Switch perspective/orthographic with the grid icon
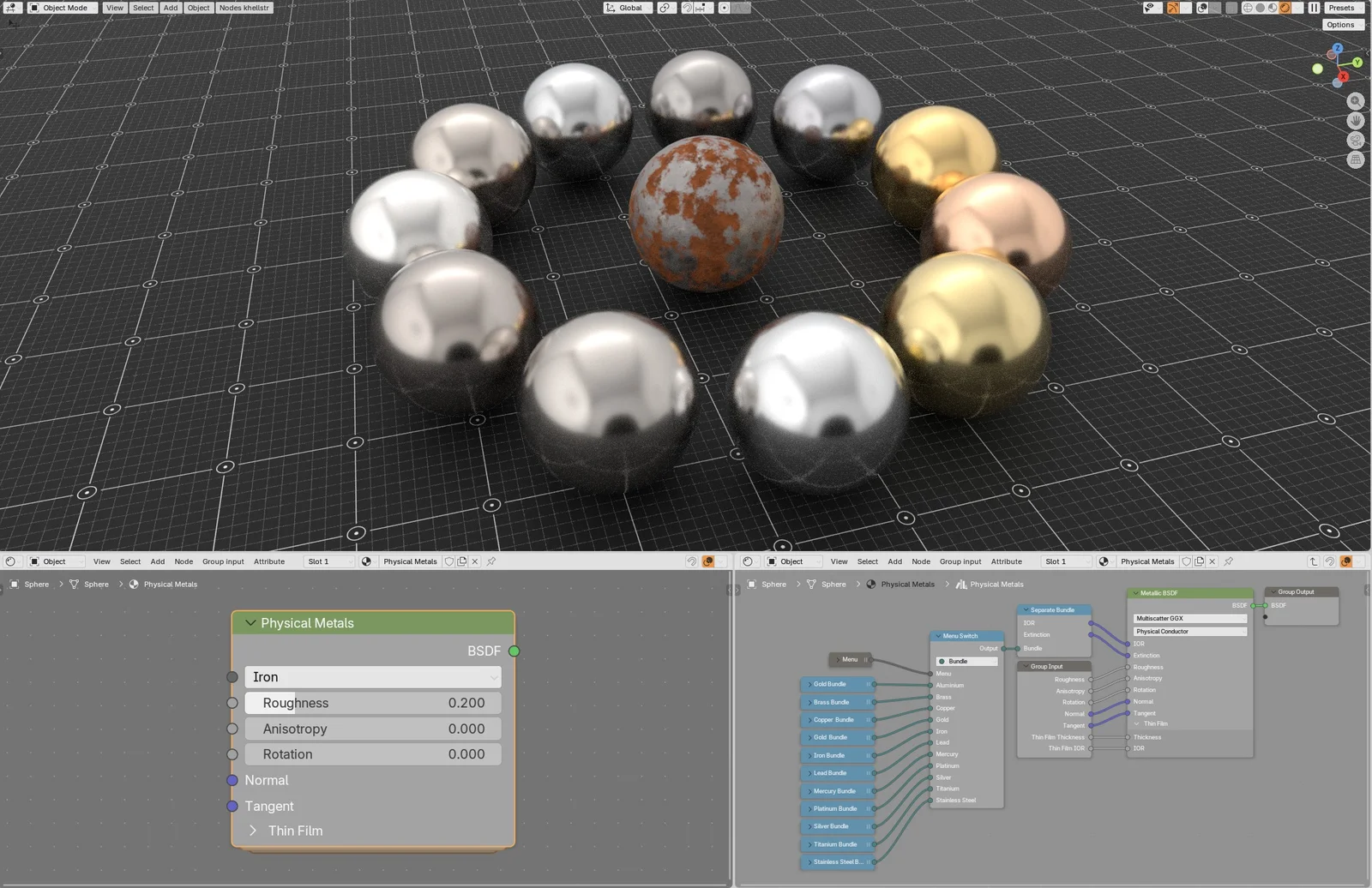The image size is (1372, 888). coord(1356,160)
